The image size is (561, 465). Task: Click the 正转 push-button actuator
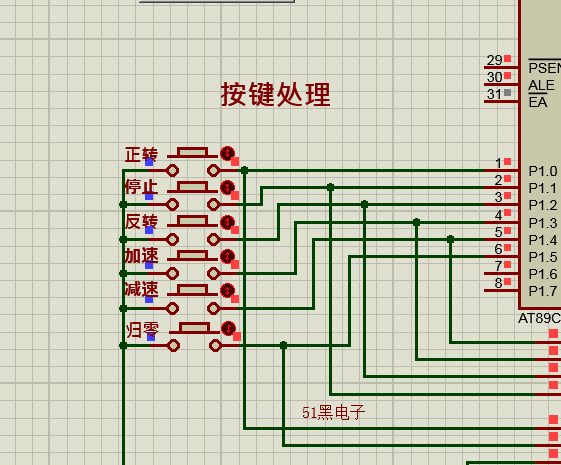[x=192, y=153]
